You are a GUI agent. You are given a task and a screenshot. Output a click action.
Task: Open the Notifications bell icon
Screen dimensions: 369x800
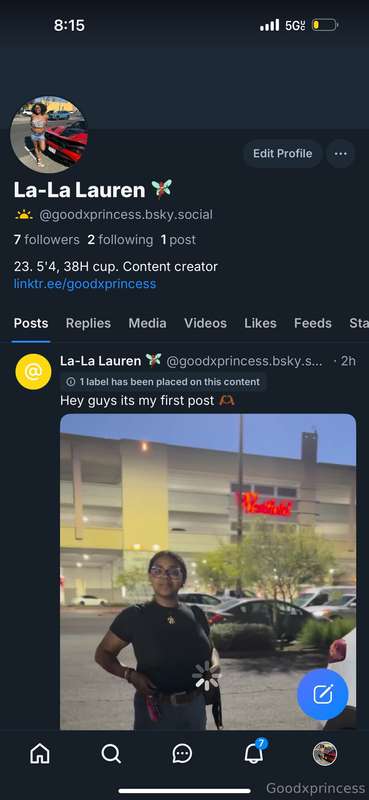coord(254,752)
